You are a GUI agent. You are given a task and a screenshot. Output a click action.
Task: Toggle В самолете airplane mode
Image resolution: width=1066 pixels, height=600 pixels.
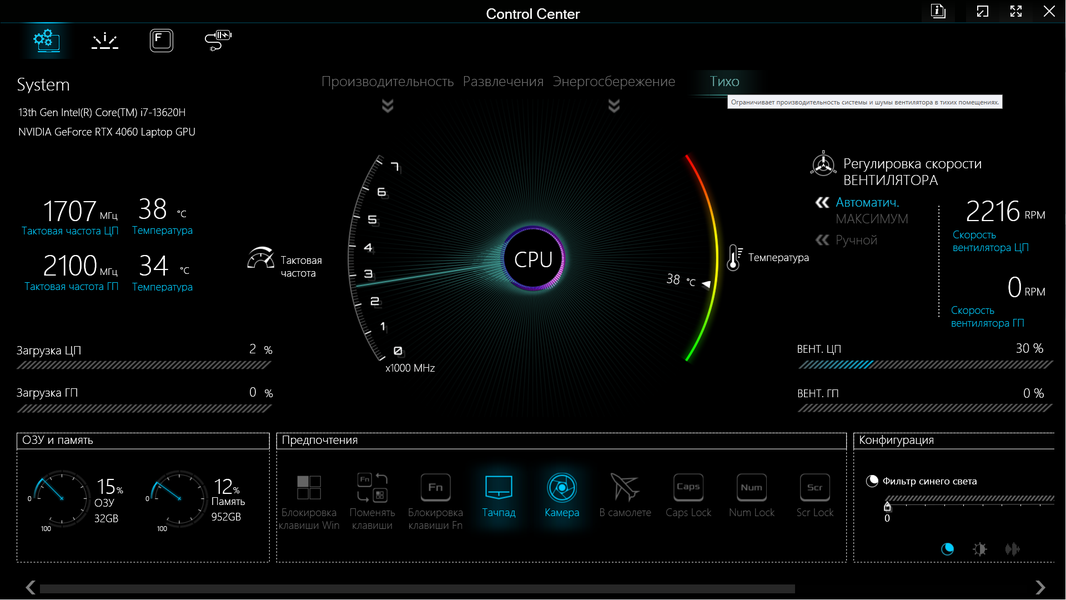click(625, 495)
